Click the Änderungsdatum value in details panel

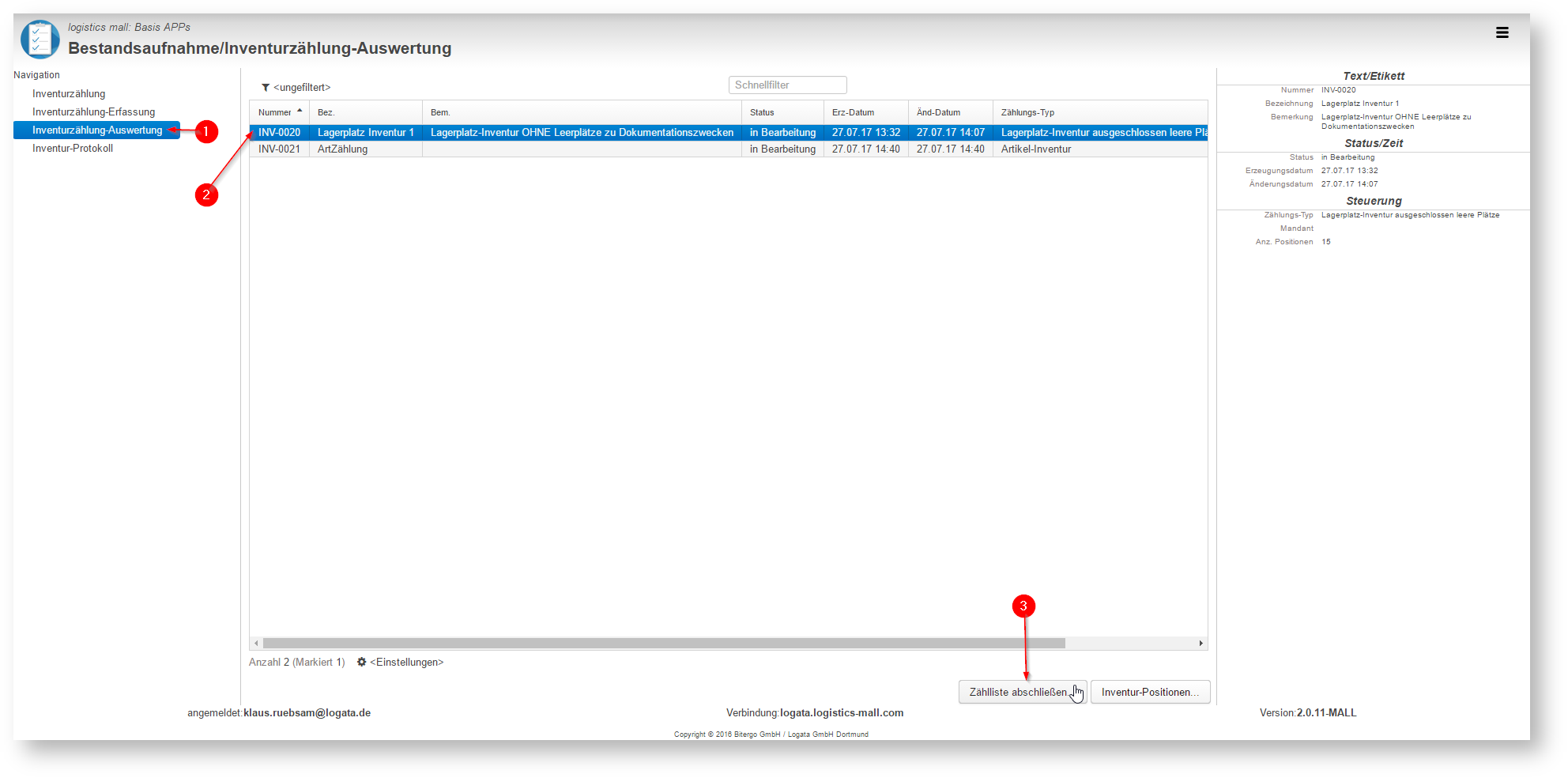tap(1349, 184)
